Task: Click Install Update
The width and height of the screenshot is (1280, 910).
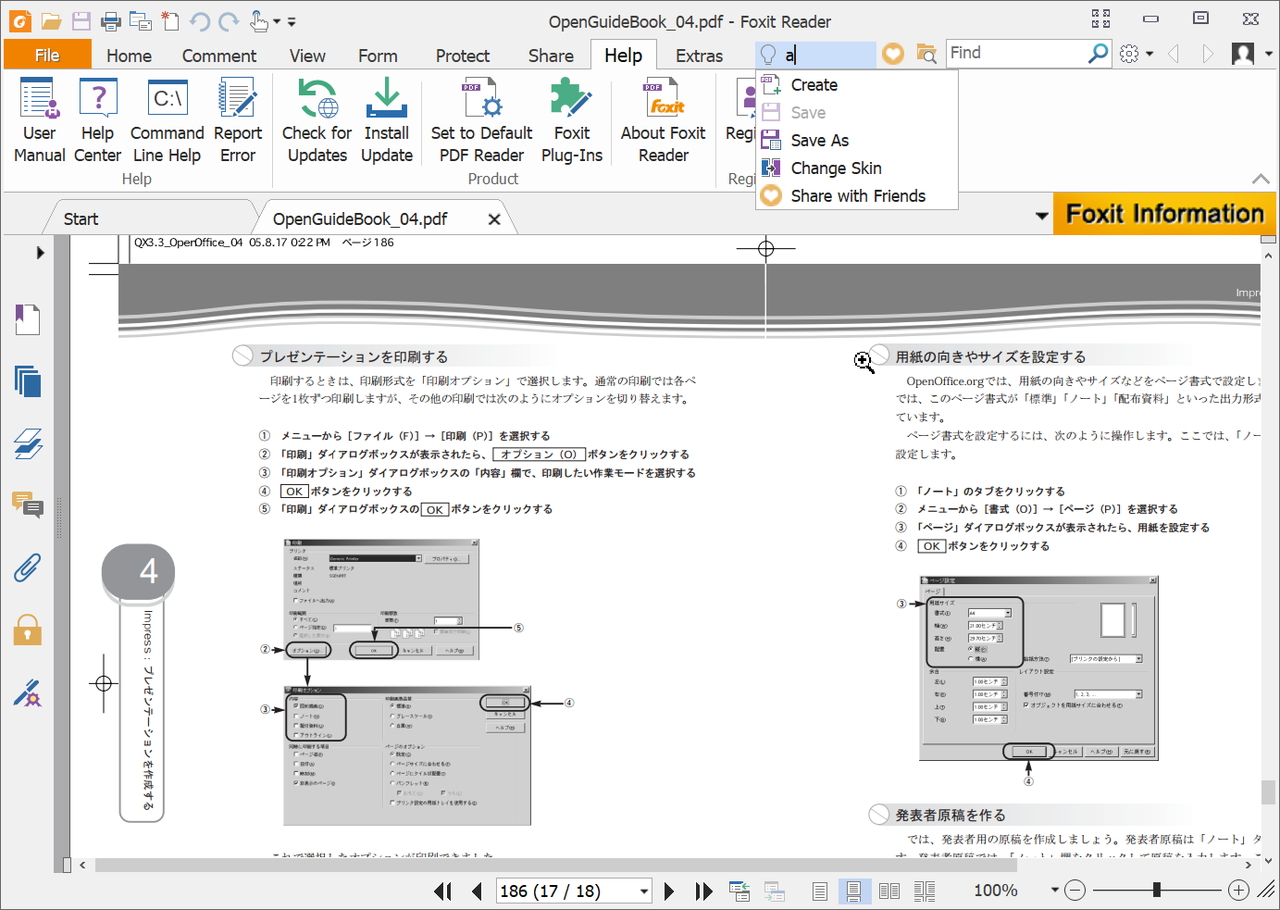Action: click(x=387, y=120)
